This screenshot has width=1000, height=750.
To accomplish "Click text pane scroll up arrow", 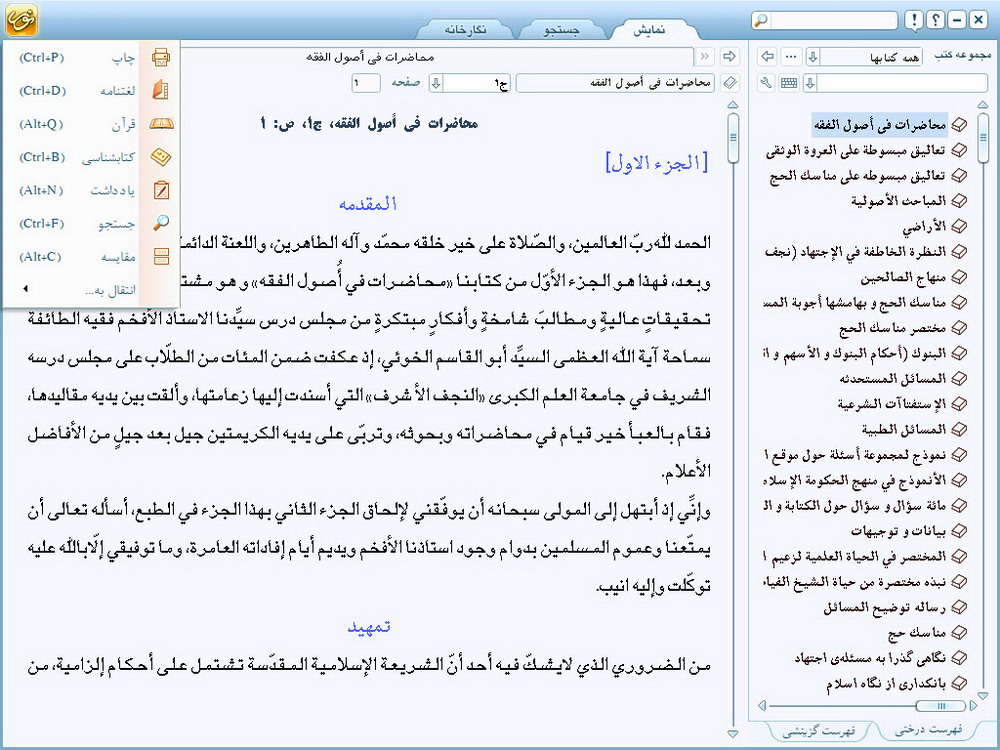I will tap(733, 105).
